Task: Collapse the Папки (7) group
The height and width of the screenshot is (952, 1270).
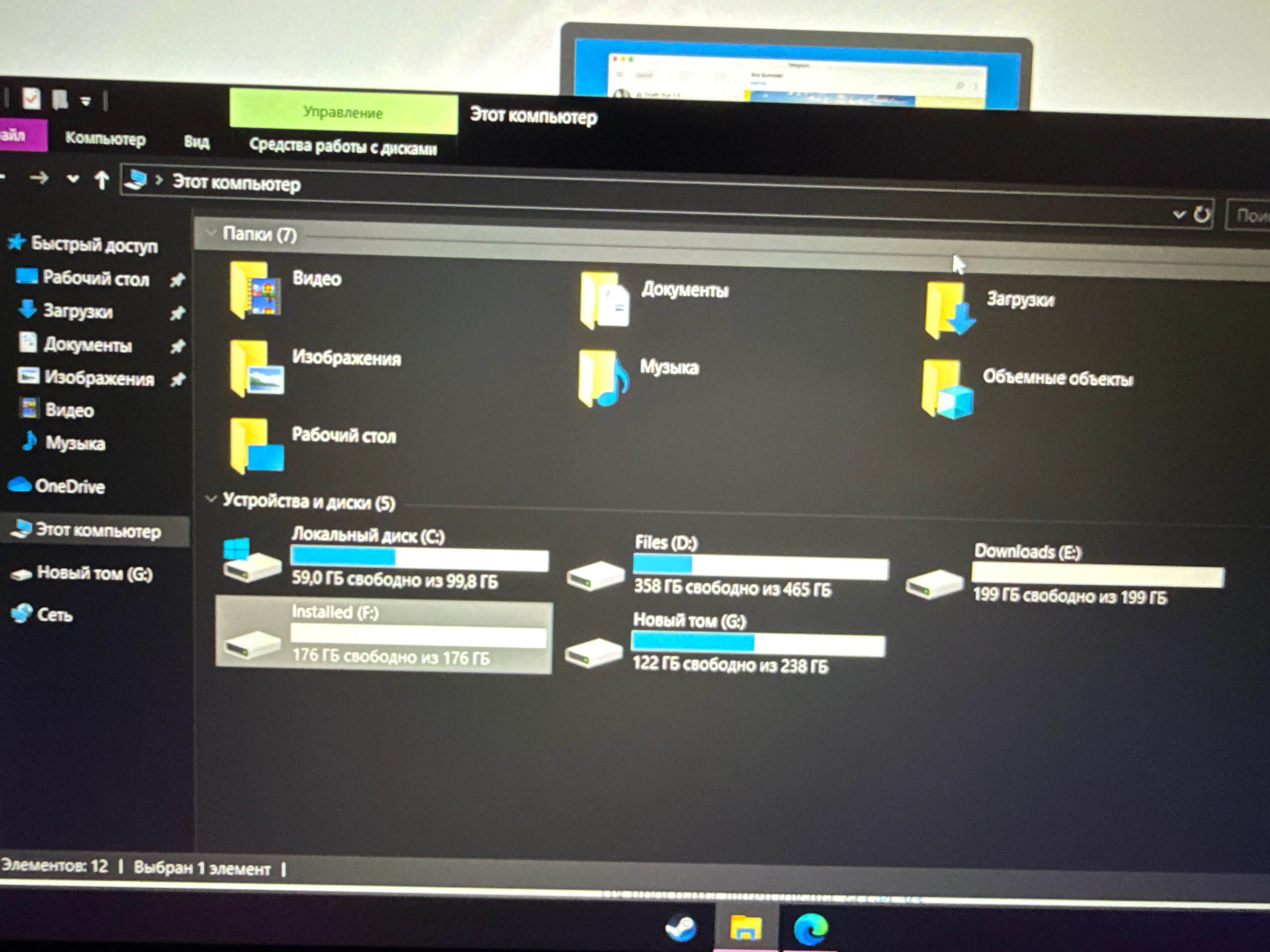Action: (x=211, y=232)
